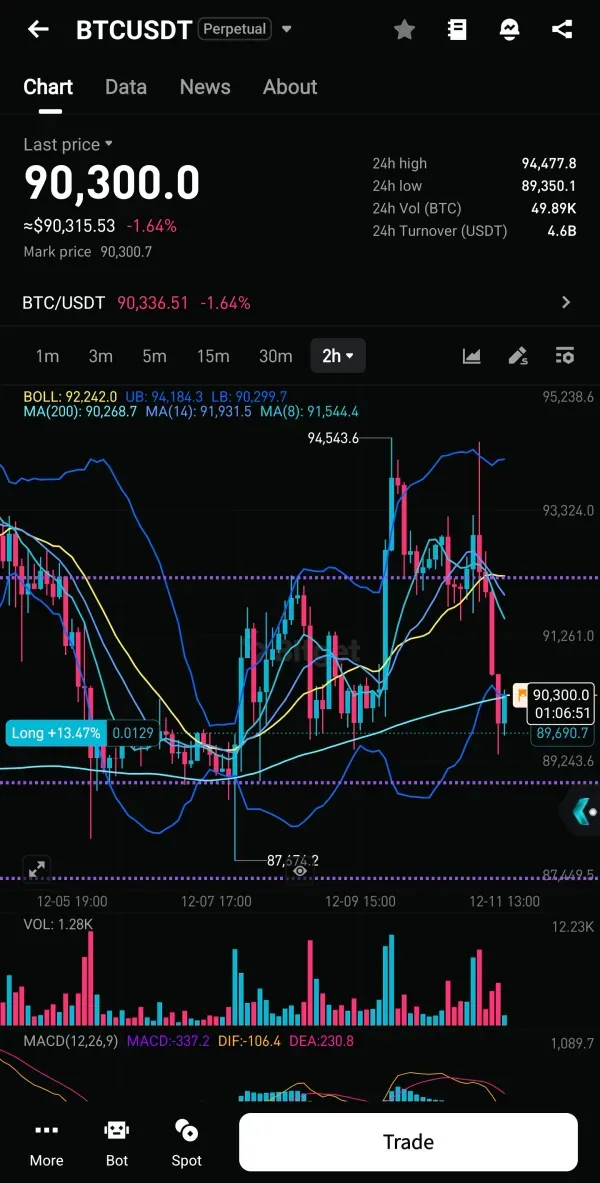This screenshot has height=1183, width=600.
Task: Open BTC/USDT spot price 90,336.51
Action: point(152,303)
